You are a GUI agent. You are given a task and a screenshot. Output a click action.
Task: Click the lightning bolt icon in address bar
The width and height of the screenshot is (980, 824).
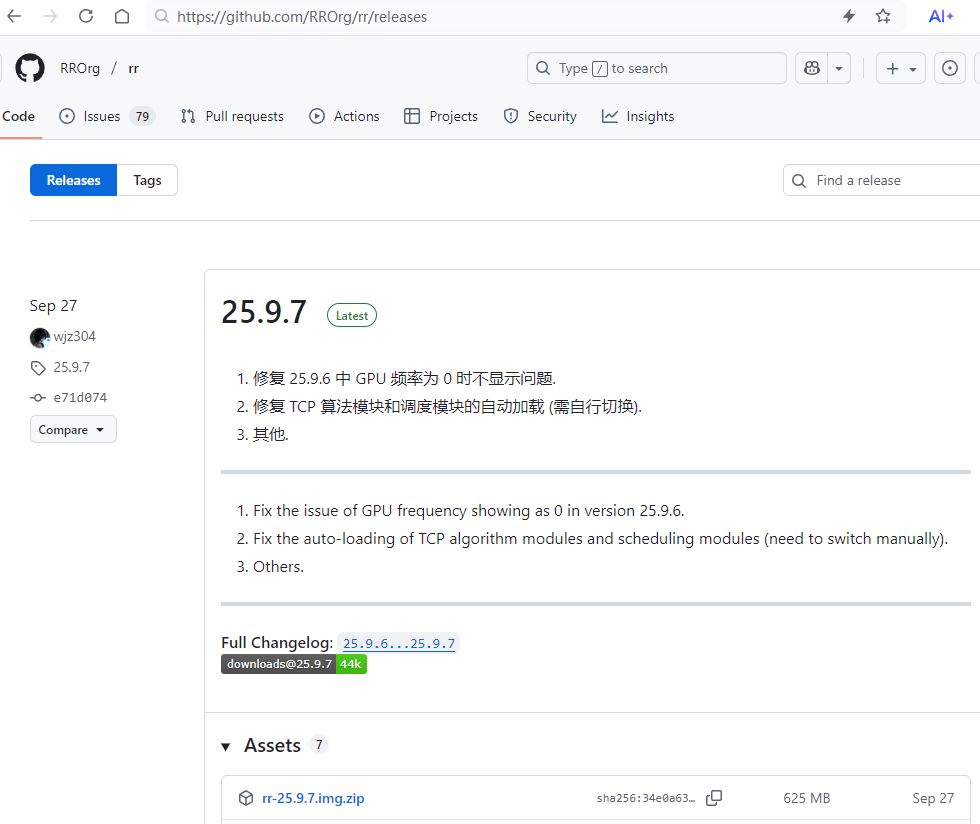point(849,16)
